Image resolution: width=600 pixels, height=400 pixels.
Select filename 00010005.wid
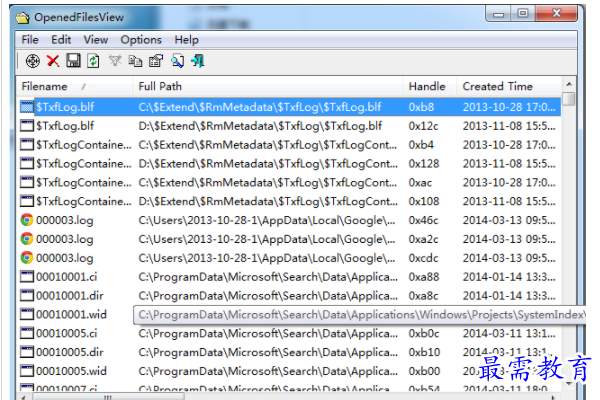(x=71, y=371)
